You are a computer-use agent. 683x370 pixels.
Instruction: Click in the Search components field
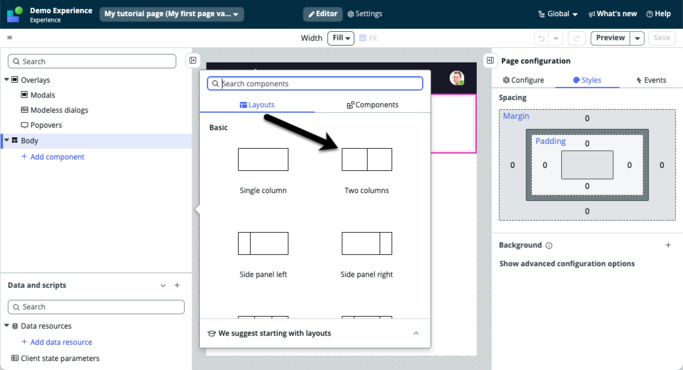tap(315, 84)
